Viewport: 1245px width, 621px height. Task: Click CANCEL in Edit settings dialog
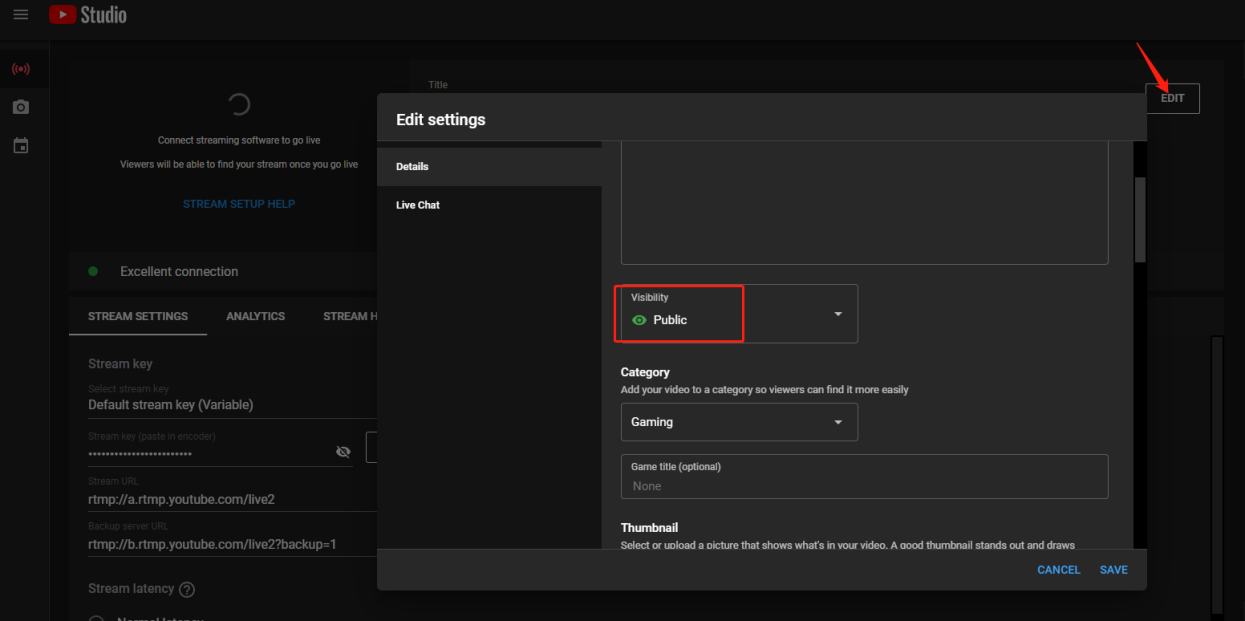pos(1058,570)
